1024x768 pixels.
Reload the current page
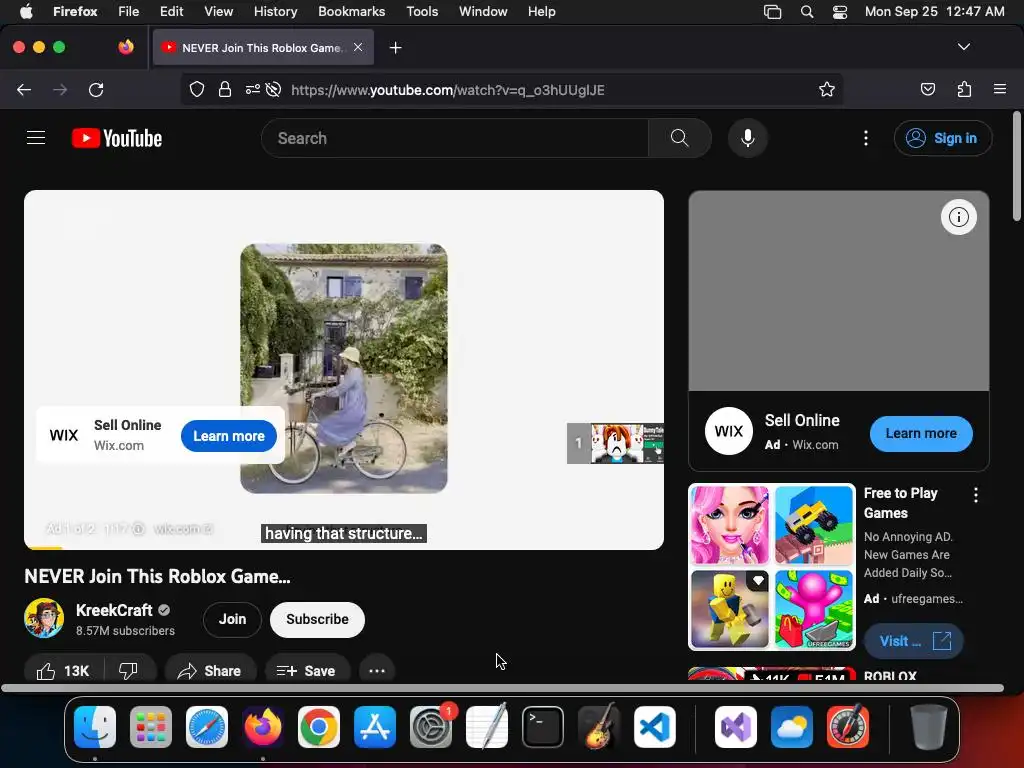click(96, 89)
